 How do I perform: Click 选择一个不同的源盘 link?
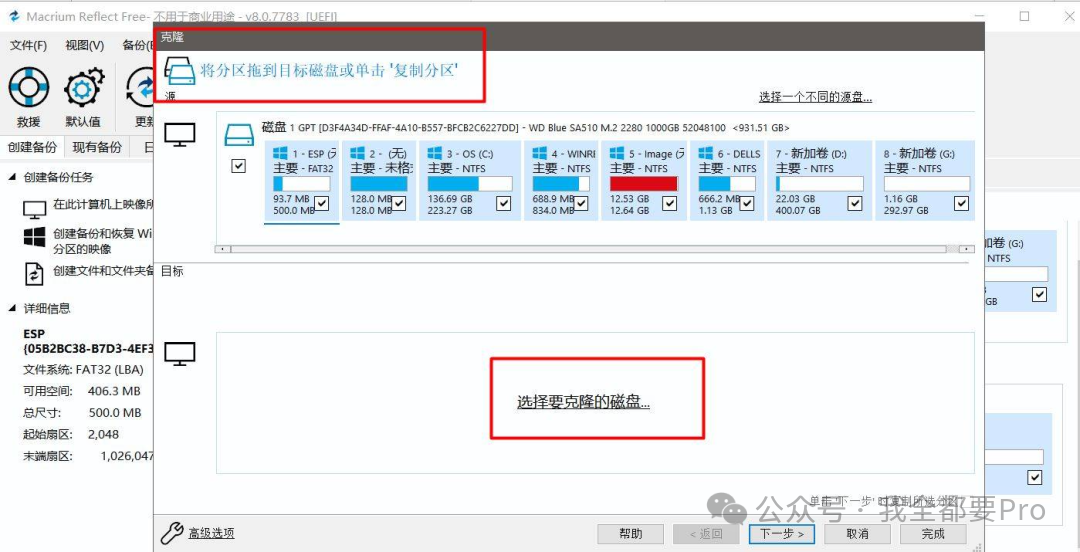coord(815,97)
